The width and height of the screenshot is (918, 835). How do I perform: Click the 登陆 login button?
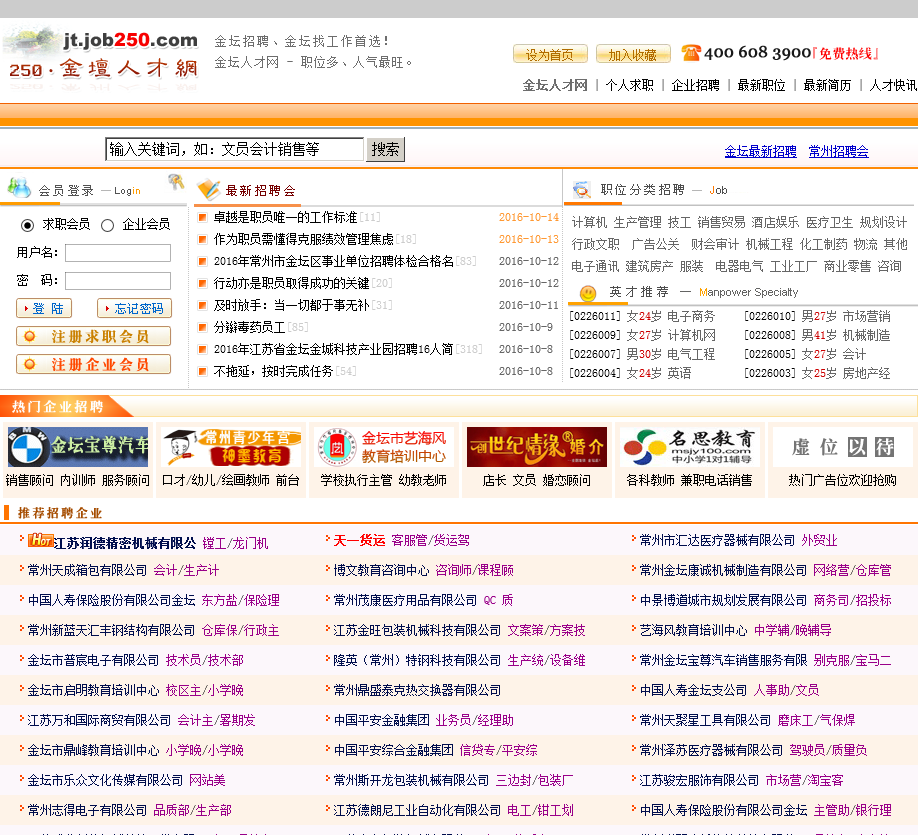(44, 308)
